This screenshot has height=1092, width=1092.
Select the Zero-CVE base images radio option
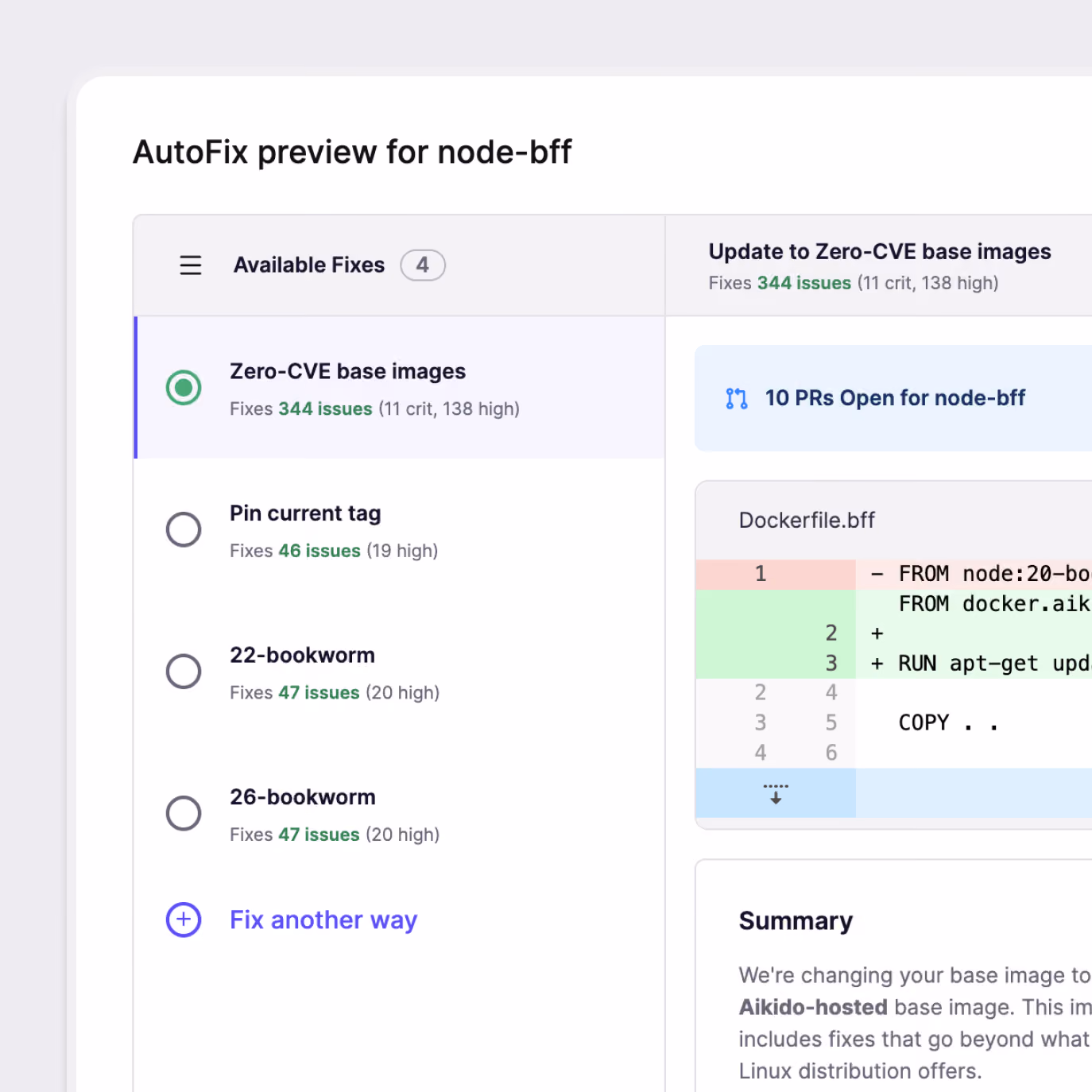184,388
